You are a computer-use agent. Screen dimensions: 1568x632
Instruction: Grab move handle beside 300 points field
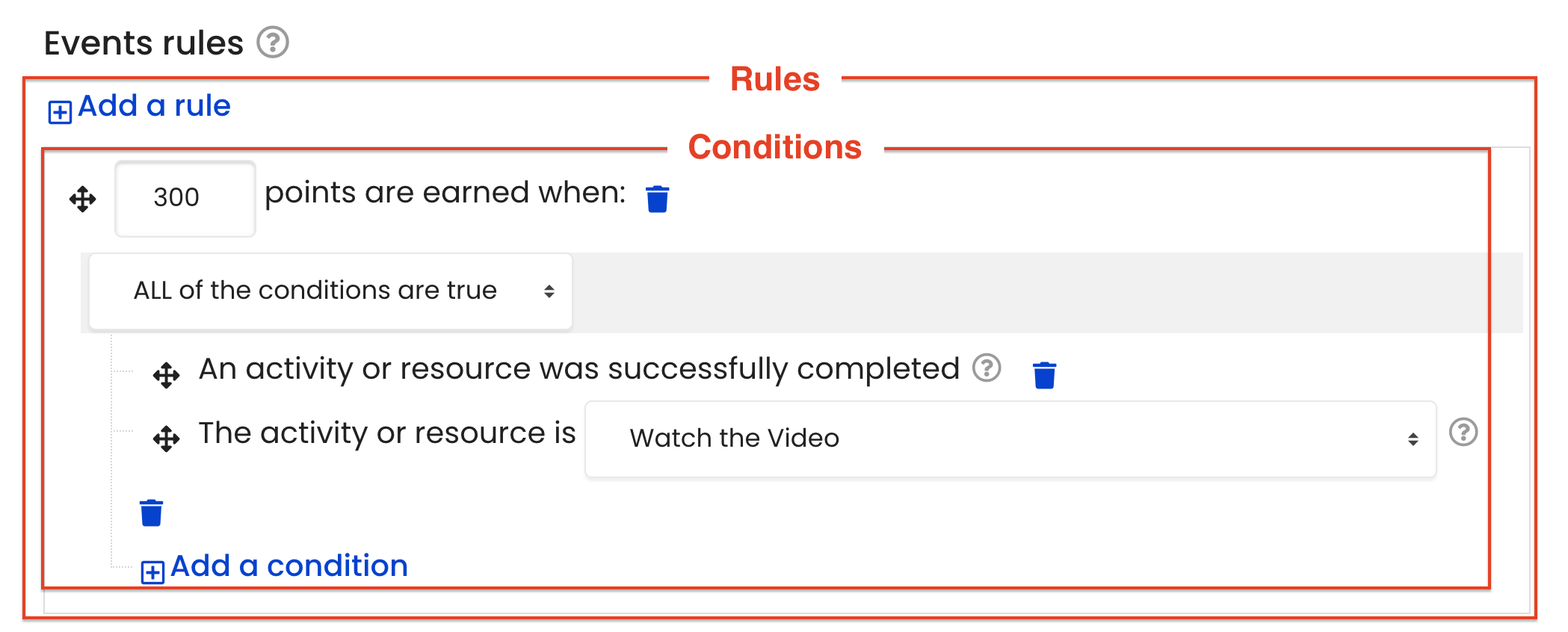(83, 199)
